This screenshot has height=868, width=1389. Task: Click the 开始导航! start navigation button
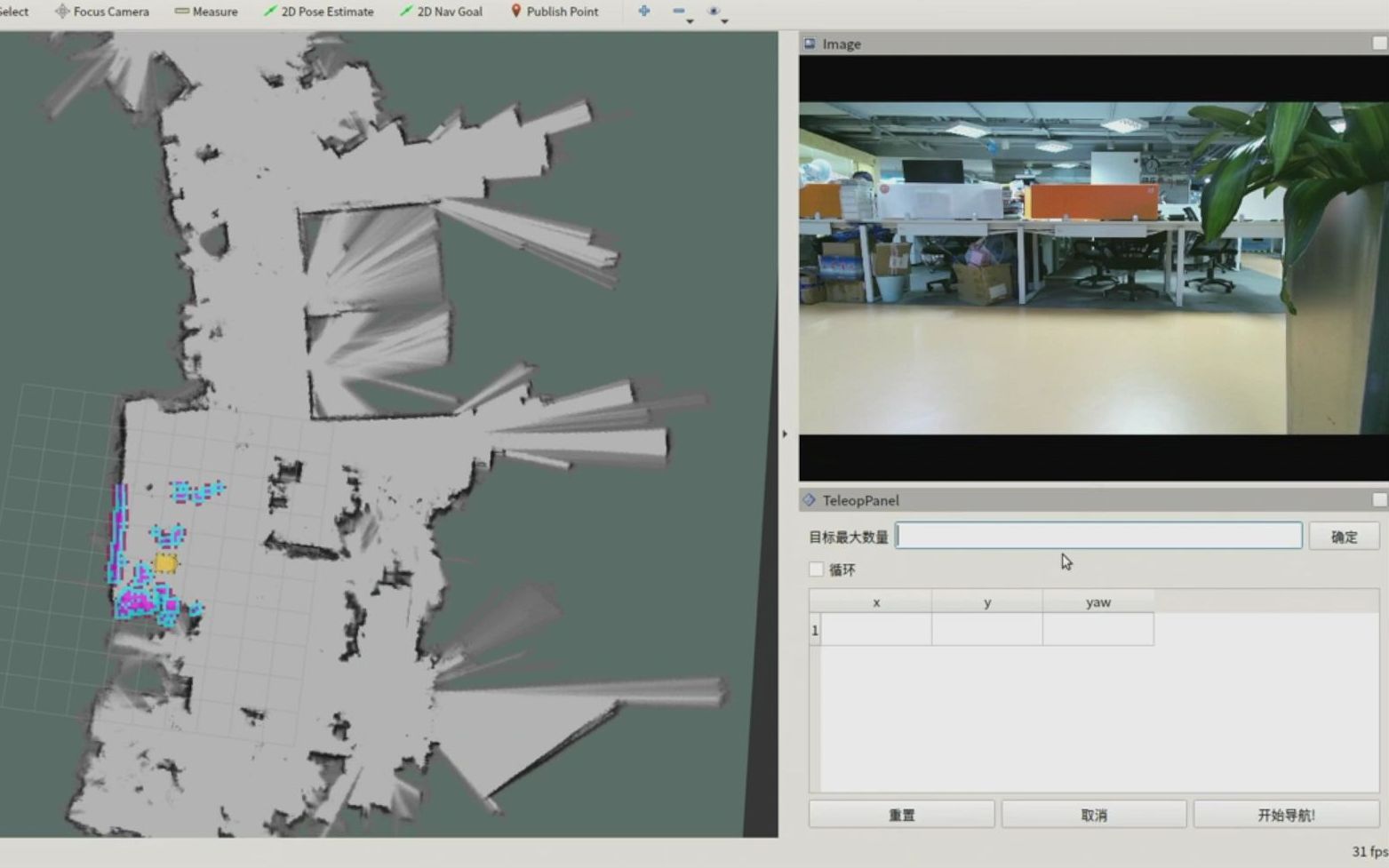(x=1286, y=815)
